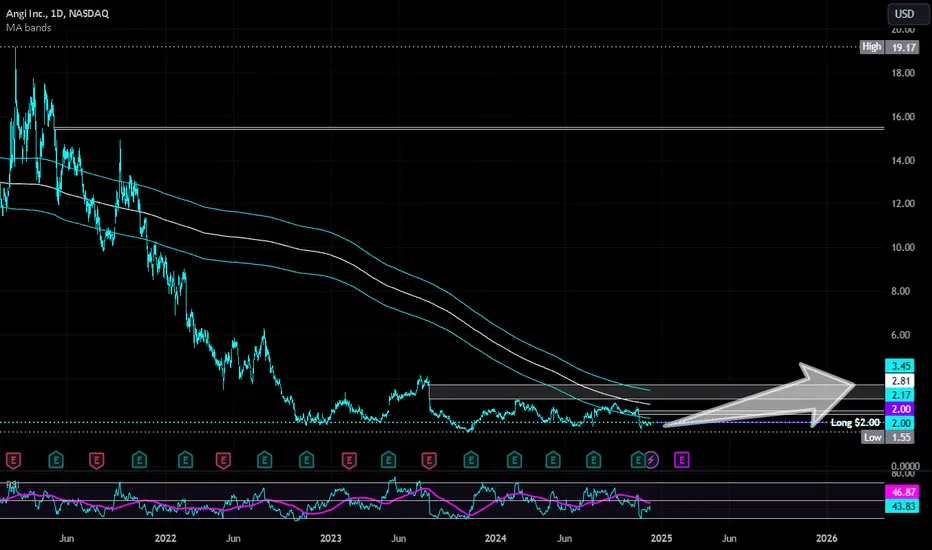Open the last red earnings marker before 2024
The image size is (932, 550).
pos(429,460)
